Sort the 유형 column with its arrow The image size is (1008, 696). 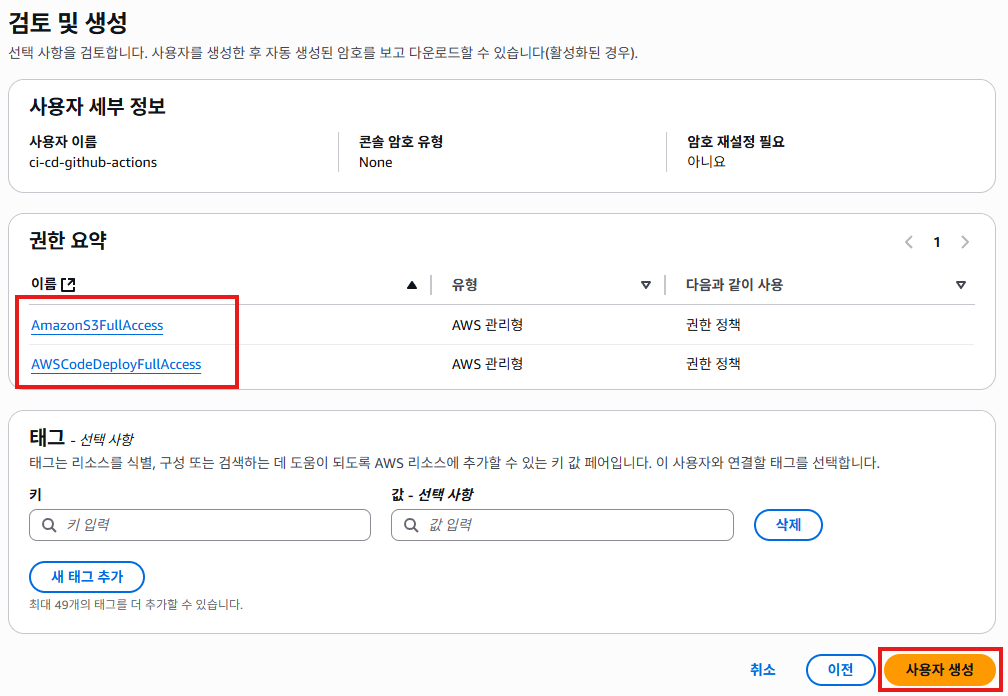click(646, 285)
